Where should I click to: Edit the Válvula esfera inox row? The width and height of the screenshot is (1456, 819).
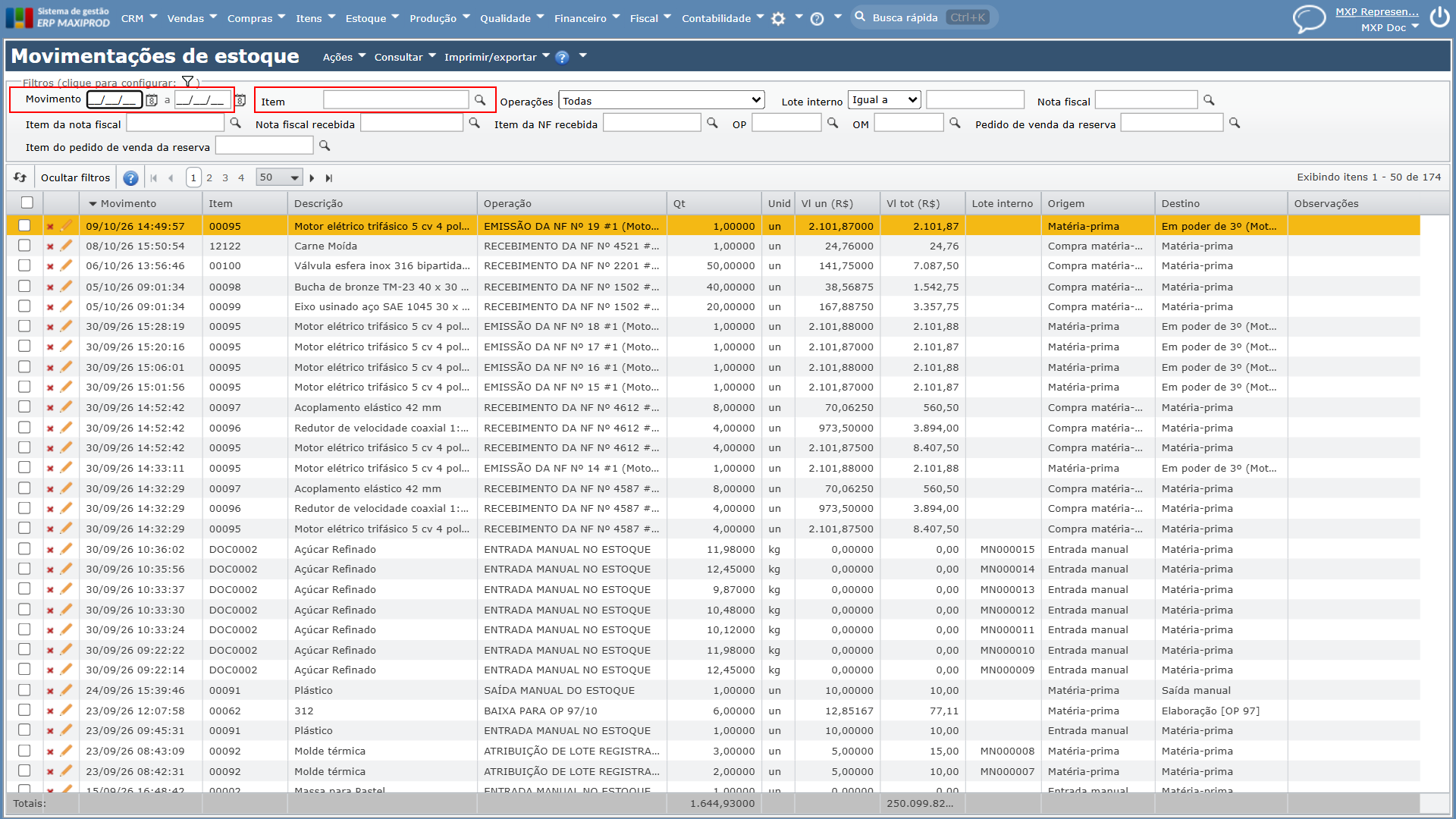tap(66, 265)
